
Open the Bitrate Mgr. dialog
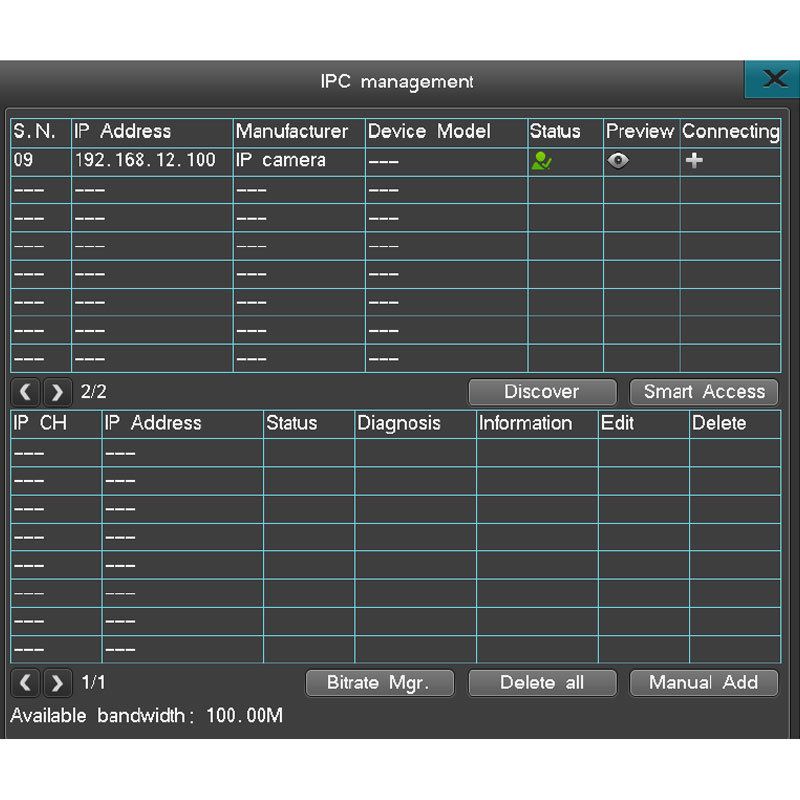coord(380,683)
